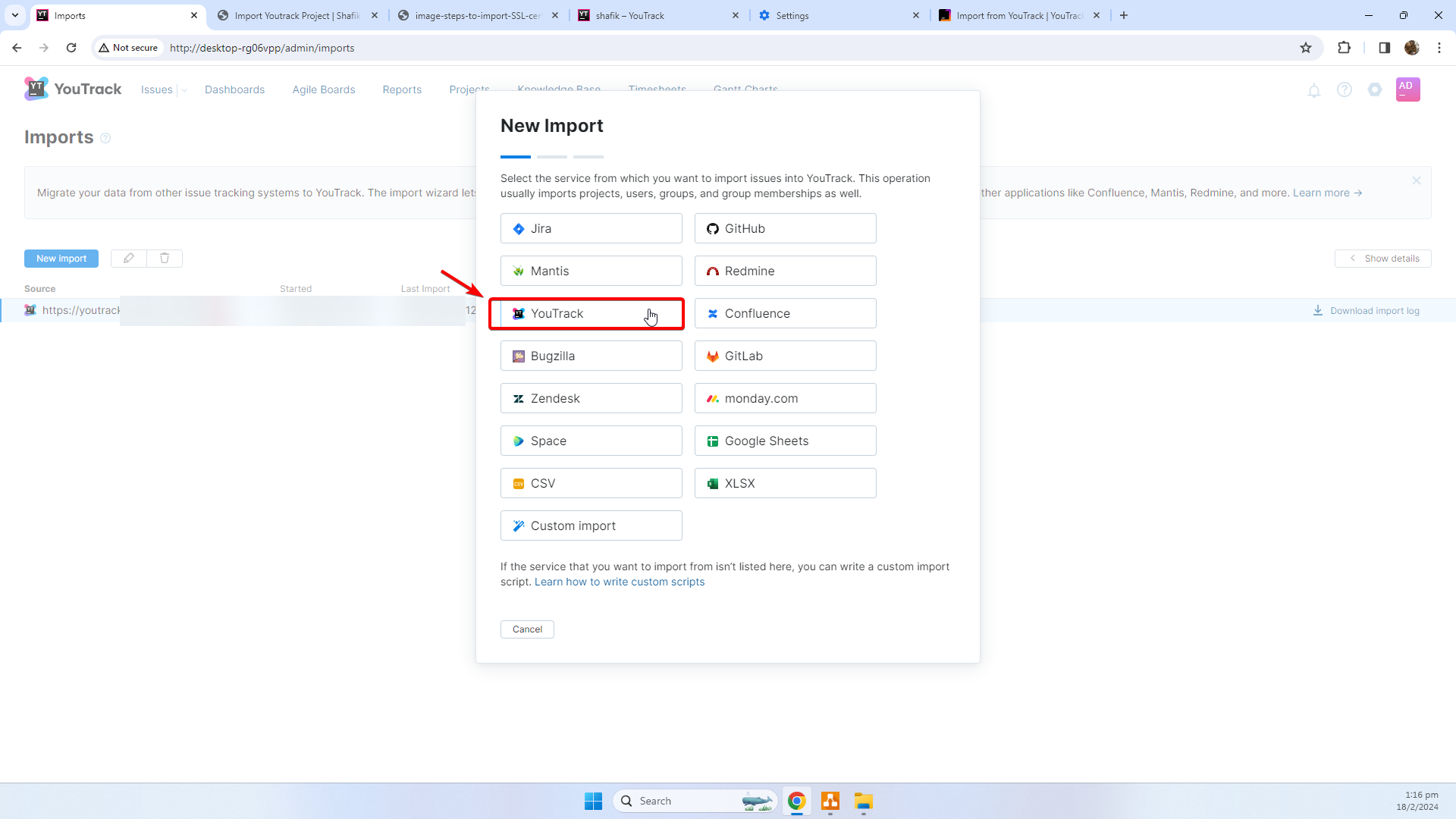This screenshot has width=1456, height=819.
Task: Select the Google Sheets import option
Action: tap(785, 441)
